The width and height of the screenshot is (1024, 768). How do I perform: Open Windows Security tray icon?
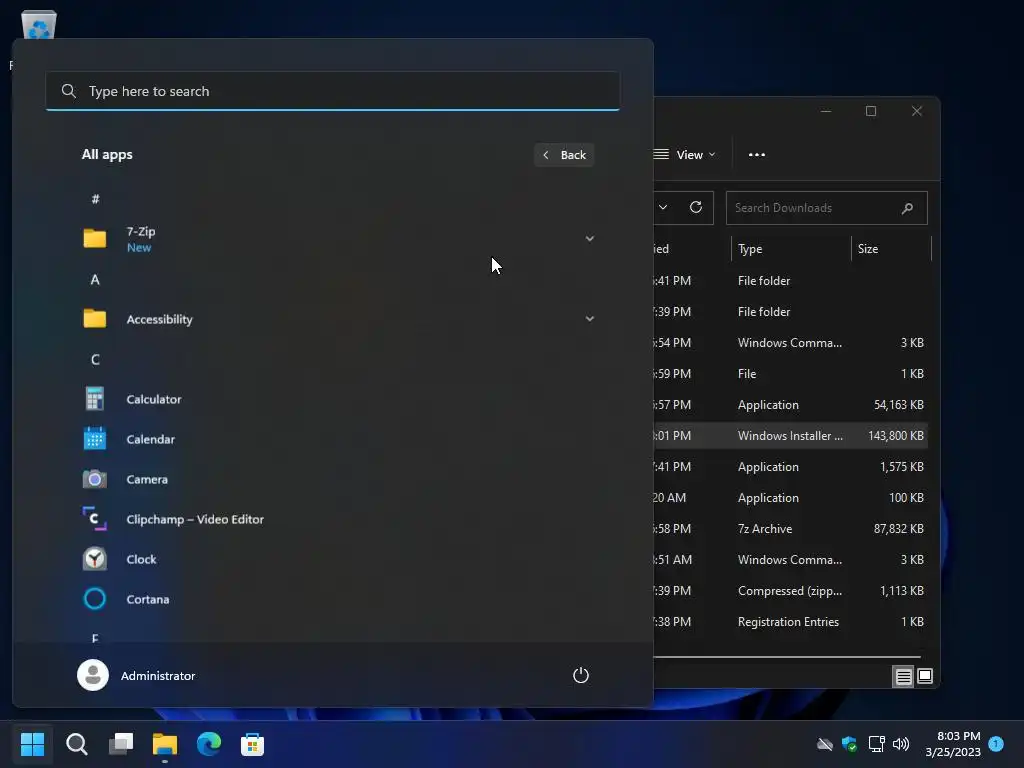(x=850, y=744)
